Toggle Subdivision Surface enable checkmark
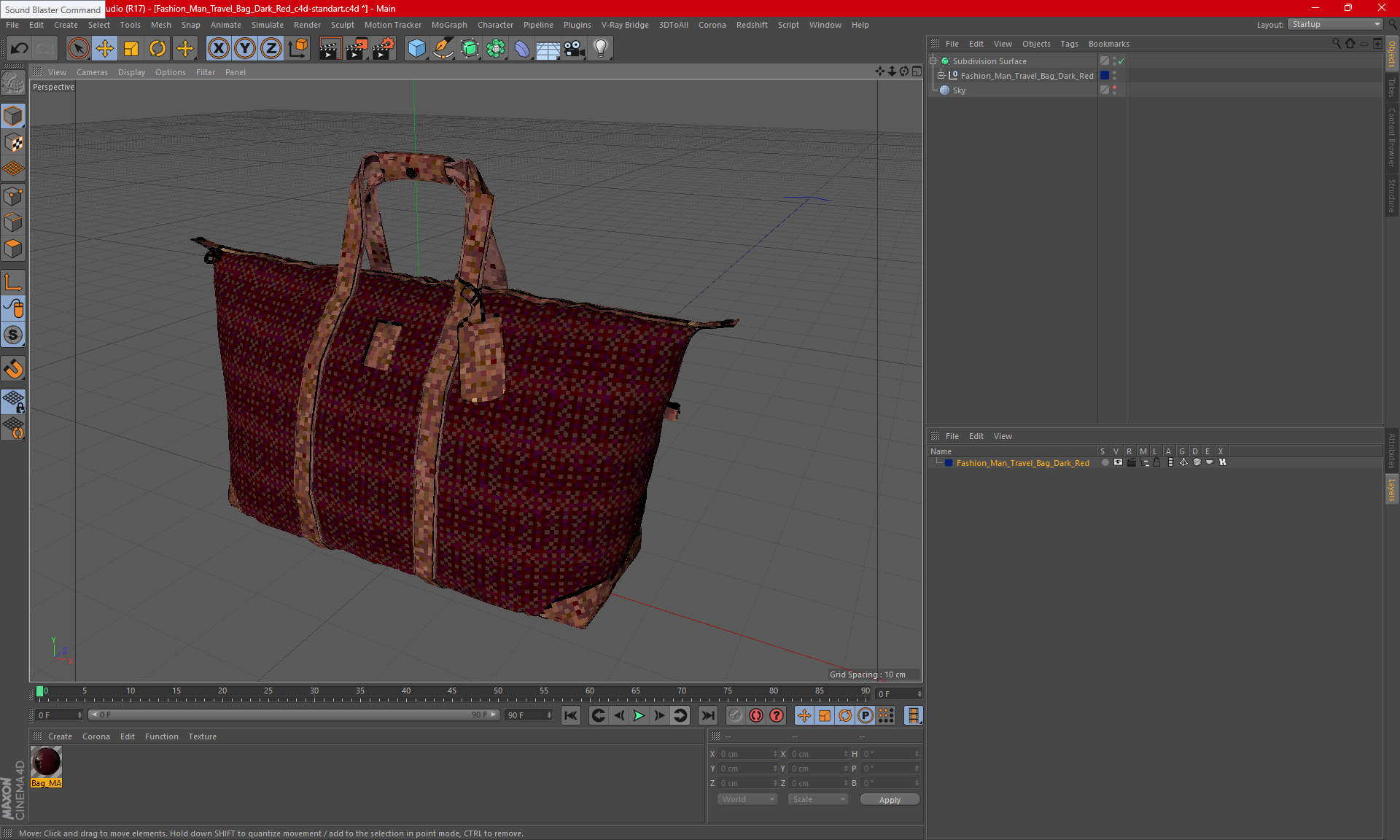Screen dimensions: 1400x840 (x=1121, y=61)
